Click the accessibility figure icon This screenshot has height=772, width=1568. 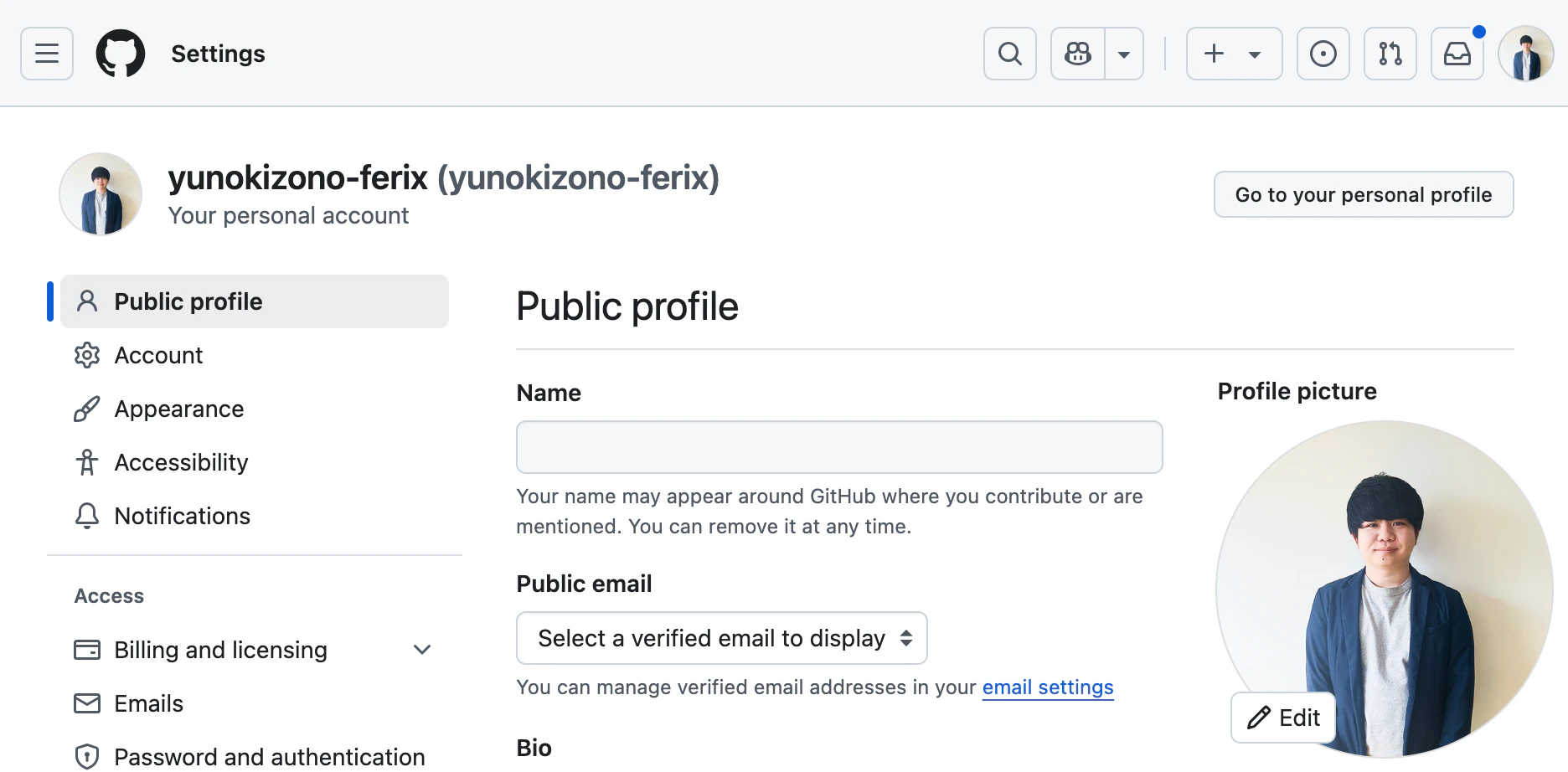tap(87, 462)
